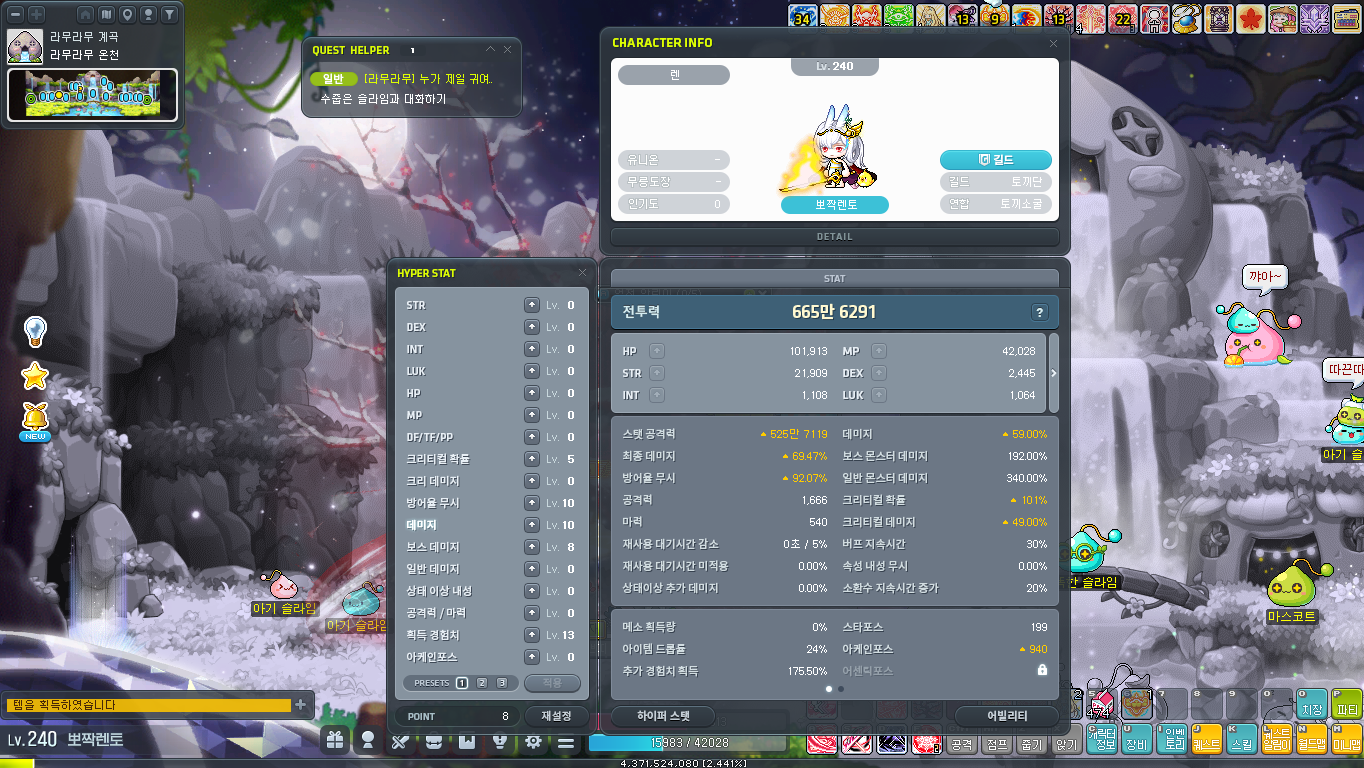
Task: Open the bell icon labeled NEW
Action: click(x=35, y=420)
